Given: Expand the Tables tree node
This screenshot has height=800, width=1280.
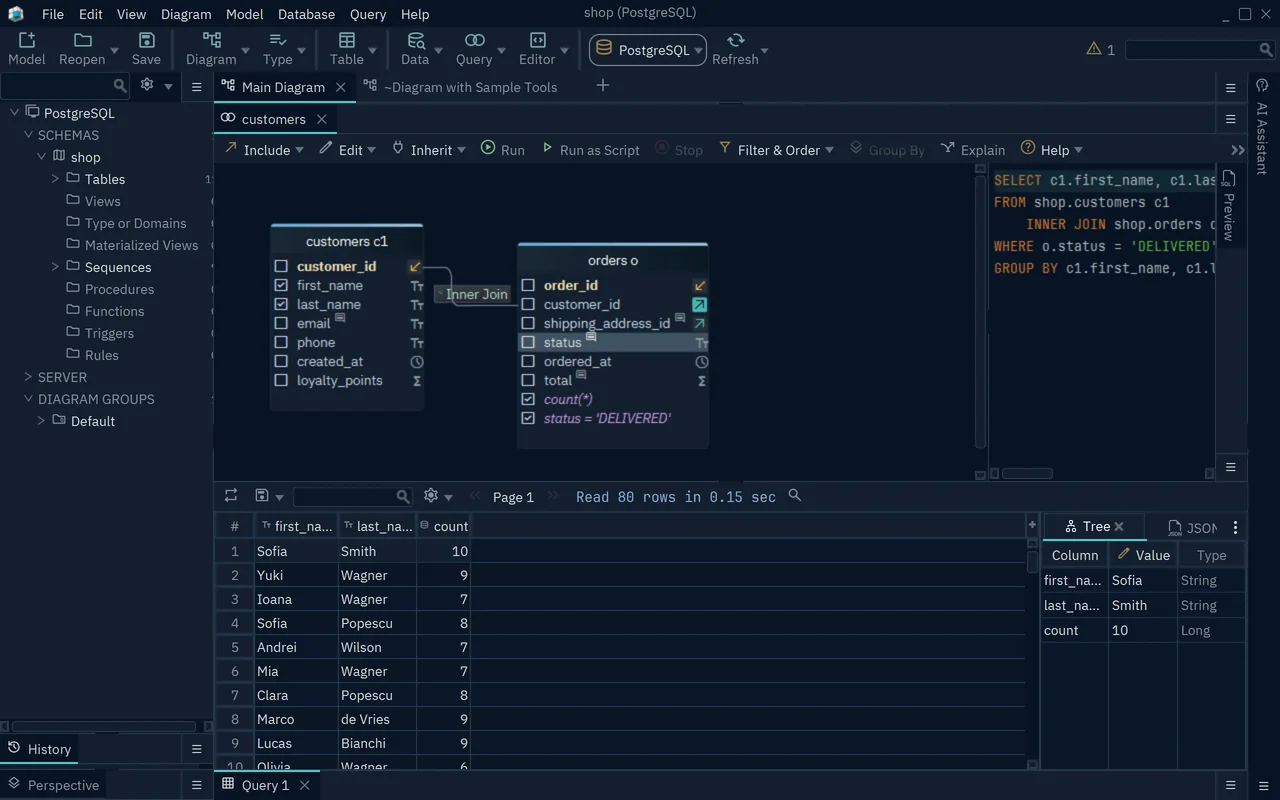Looking at the screenshot, I should tap(56, 179).
